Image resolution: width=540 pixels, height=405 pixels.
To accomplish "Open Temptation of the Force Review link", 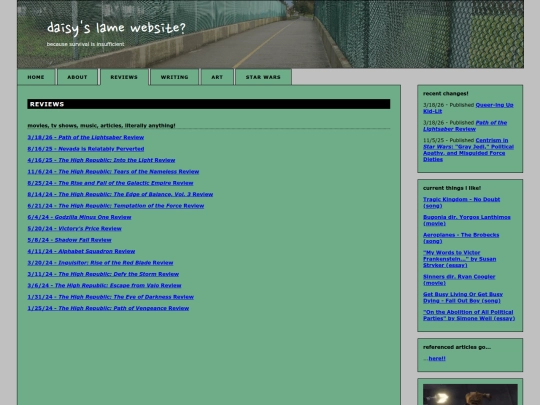I will (x=116, y=206).
